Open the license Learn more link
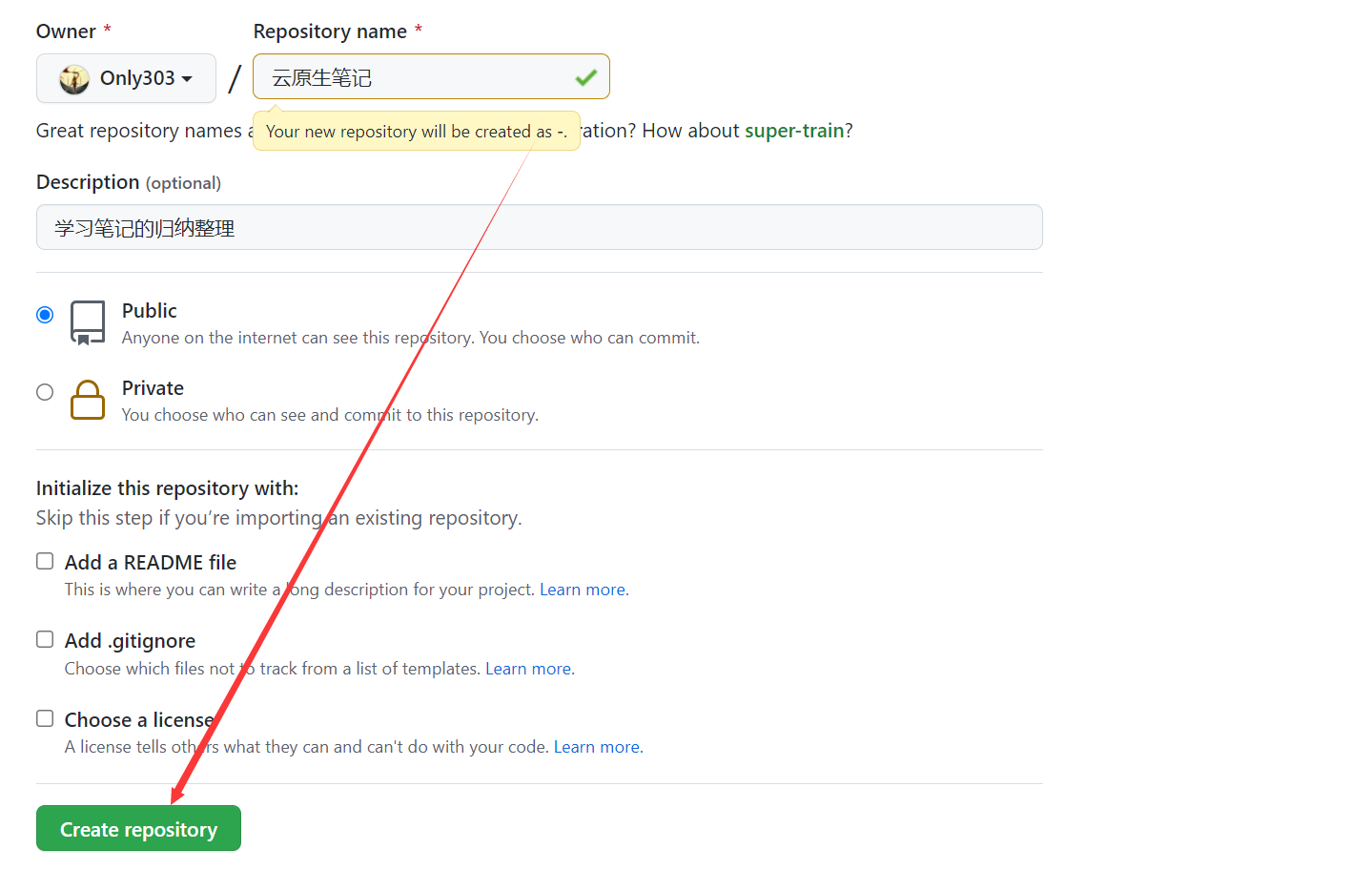The height and width of the screenshot is (870, 1372). click(x=598, y=747)
